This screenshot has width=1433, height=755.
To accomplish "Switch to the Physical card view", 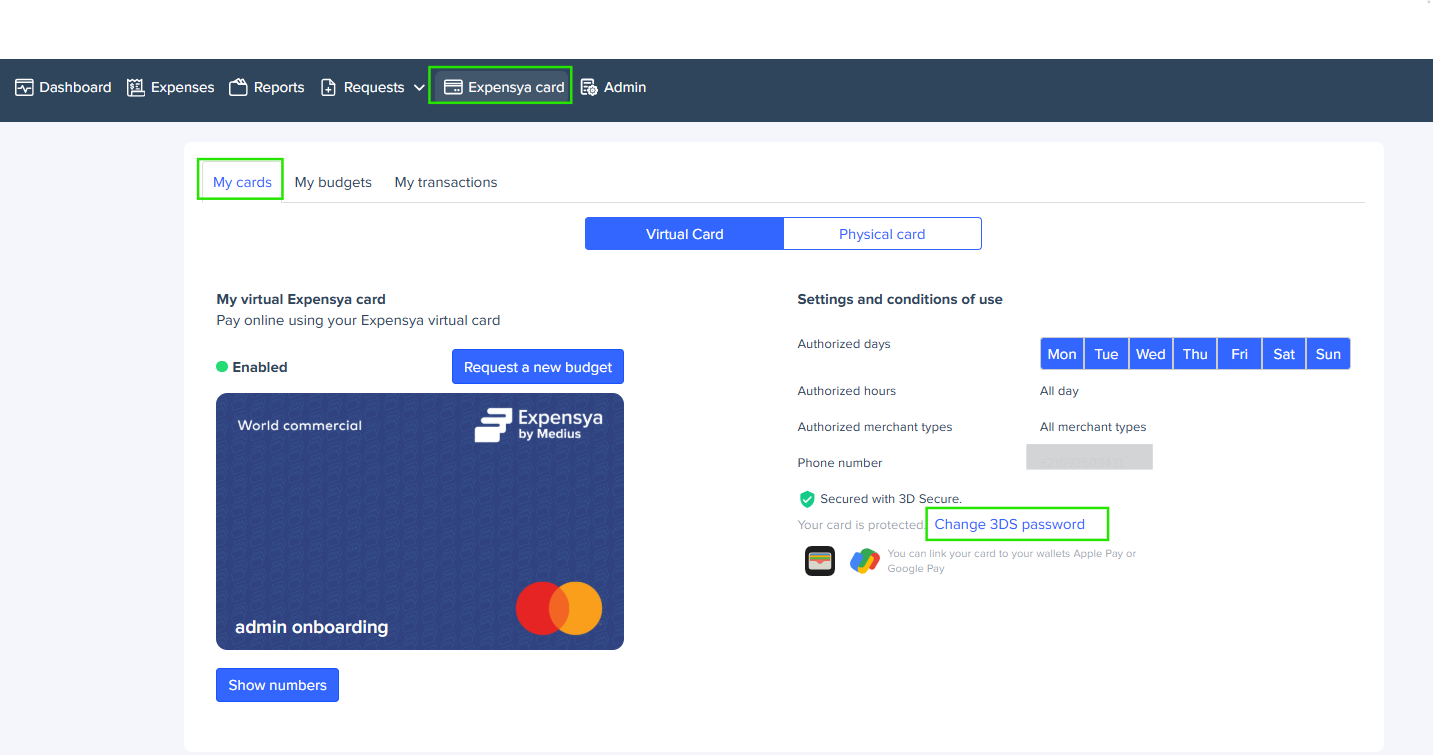I will [x=882, y=234].
